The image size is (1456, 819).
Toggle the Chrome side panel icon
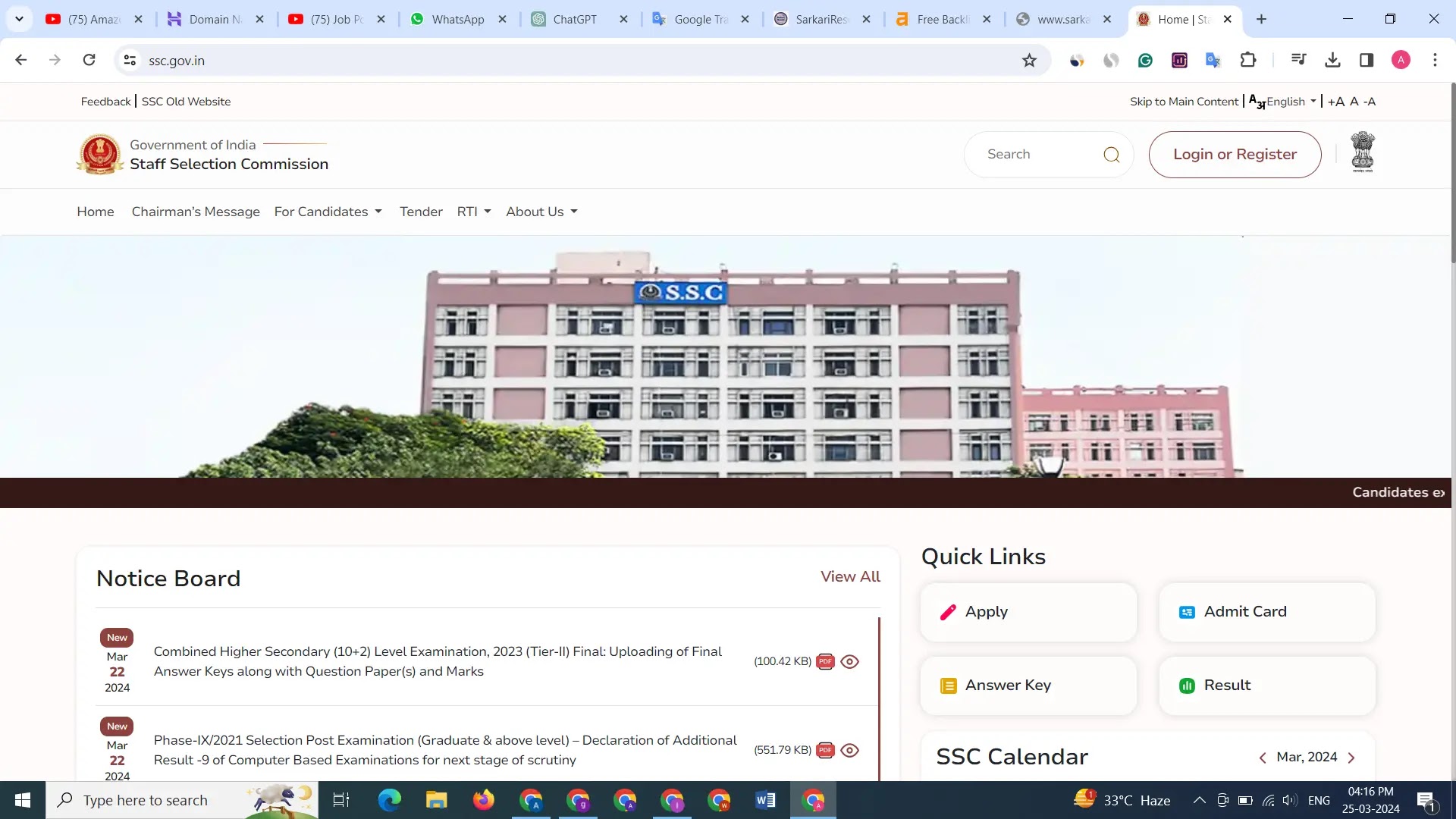(x=1367, y=60)
